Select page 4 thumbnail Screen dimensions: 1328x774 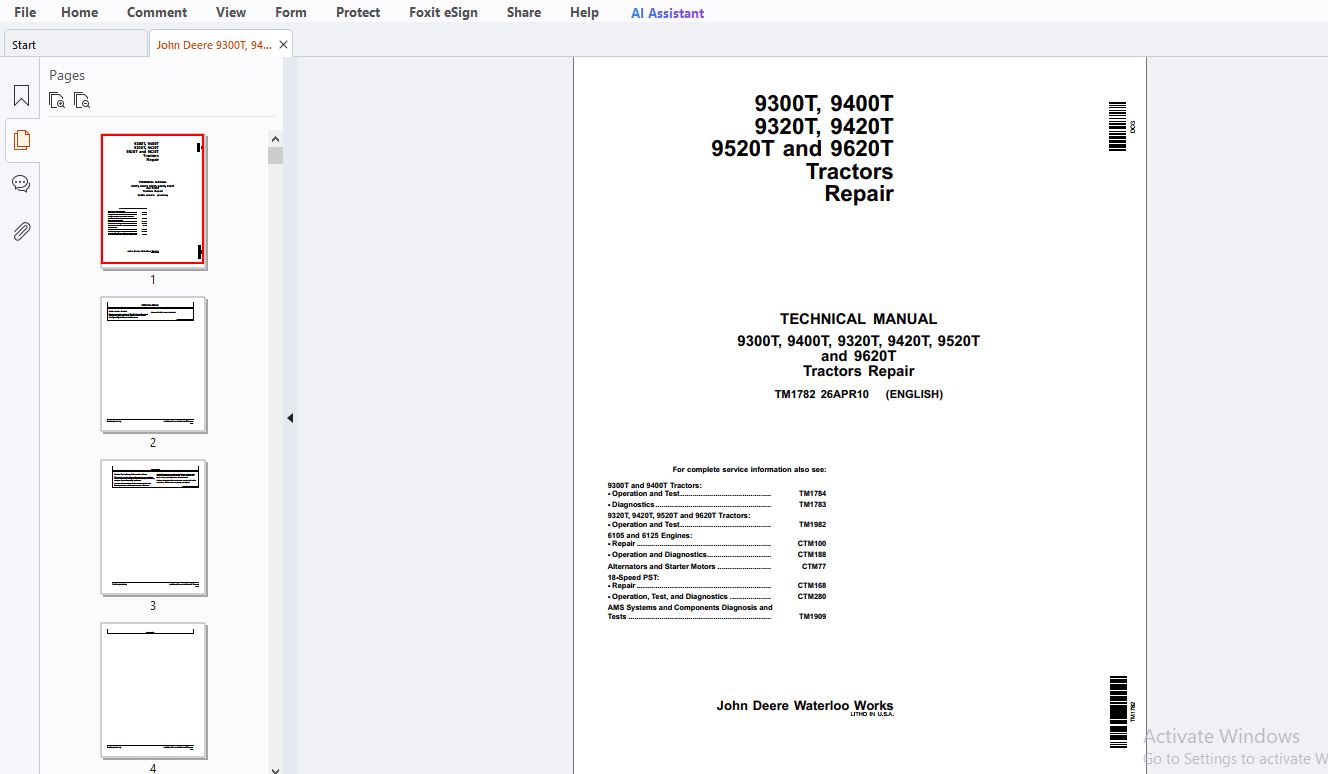(x=153, y=690)
